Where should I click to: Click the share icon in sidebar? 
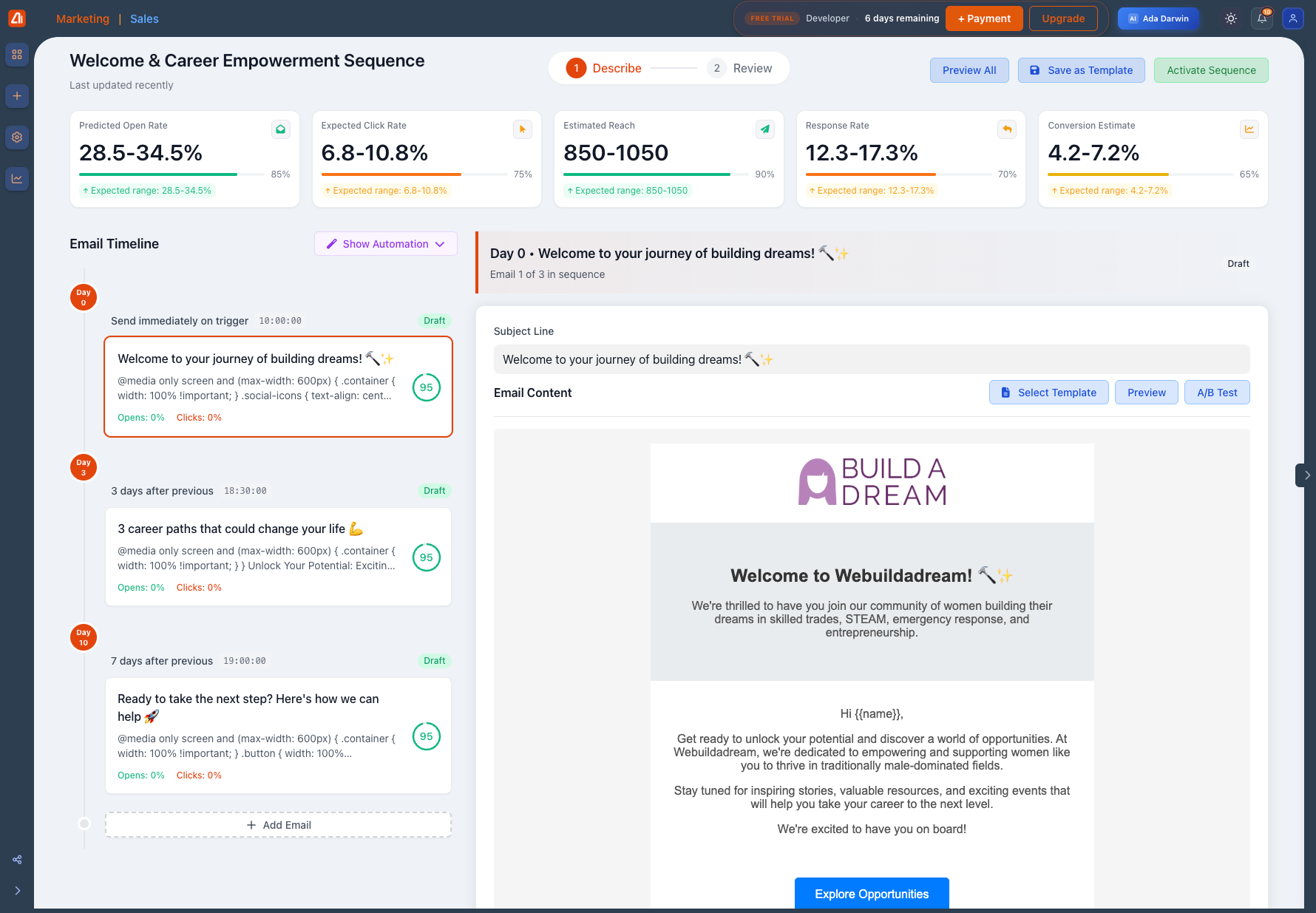click(x=17, y=860)
